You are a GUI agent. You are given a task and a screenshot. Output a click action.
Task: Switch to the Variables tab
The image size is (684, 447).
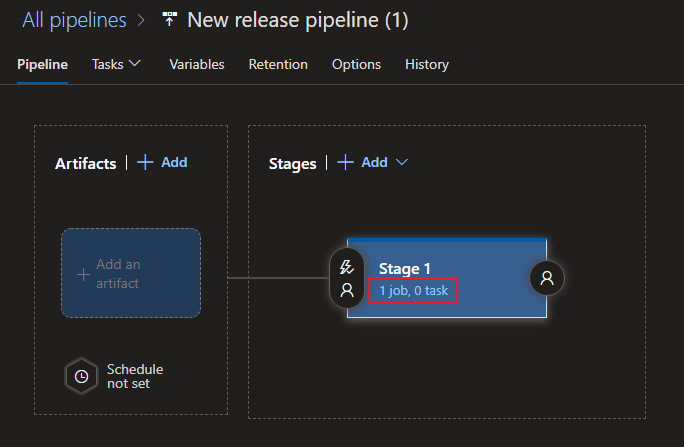[x=197, y=64]
